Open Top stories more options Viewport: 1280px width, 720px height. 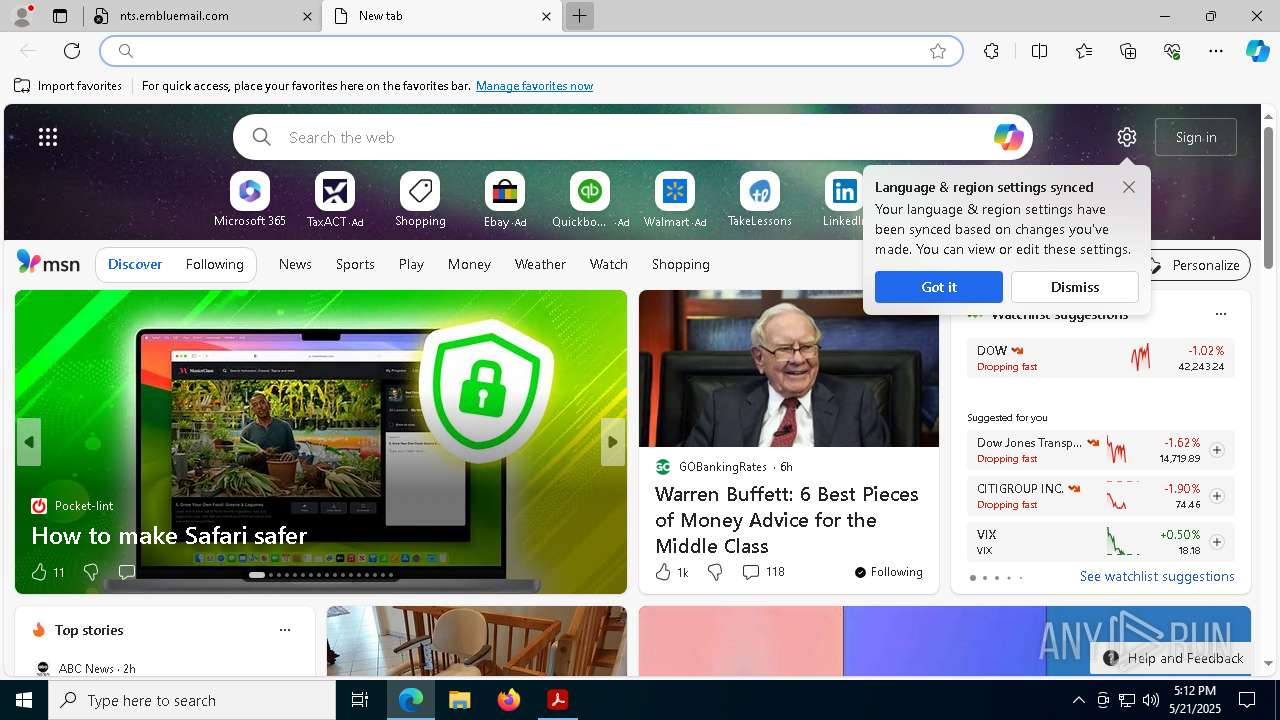coord(285,630)
